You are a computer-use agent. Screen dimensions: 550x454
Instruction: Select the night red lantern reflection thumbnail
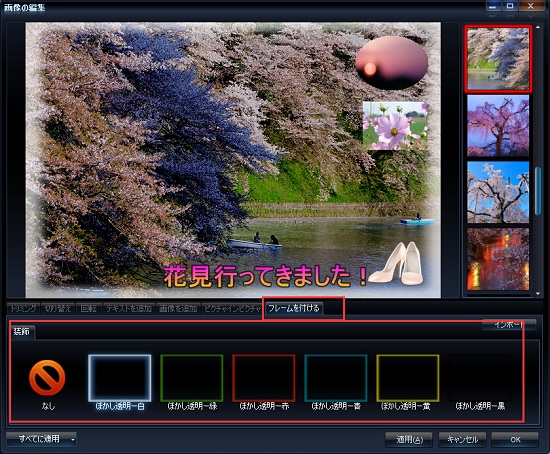(498, 259)
